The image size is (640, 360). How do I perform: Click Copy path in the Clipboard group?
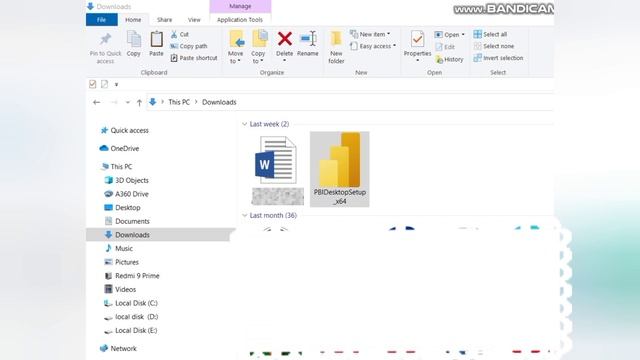pos(189,46)
